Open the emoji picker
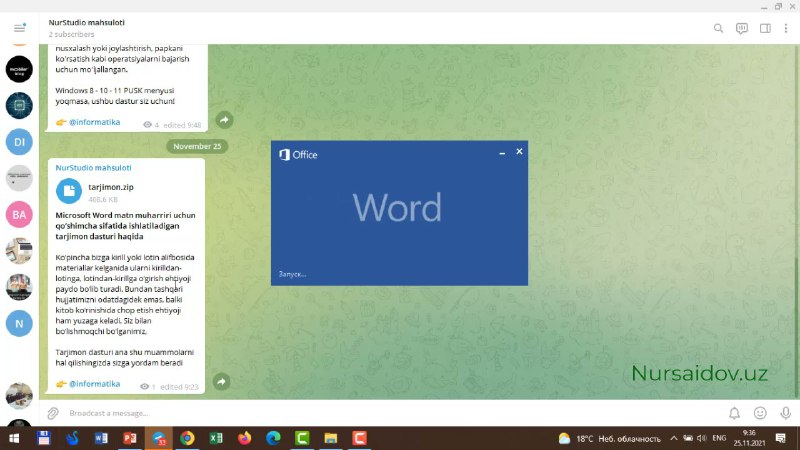This screenshot has width=800, height=450. tap(760, 413)
